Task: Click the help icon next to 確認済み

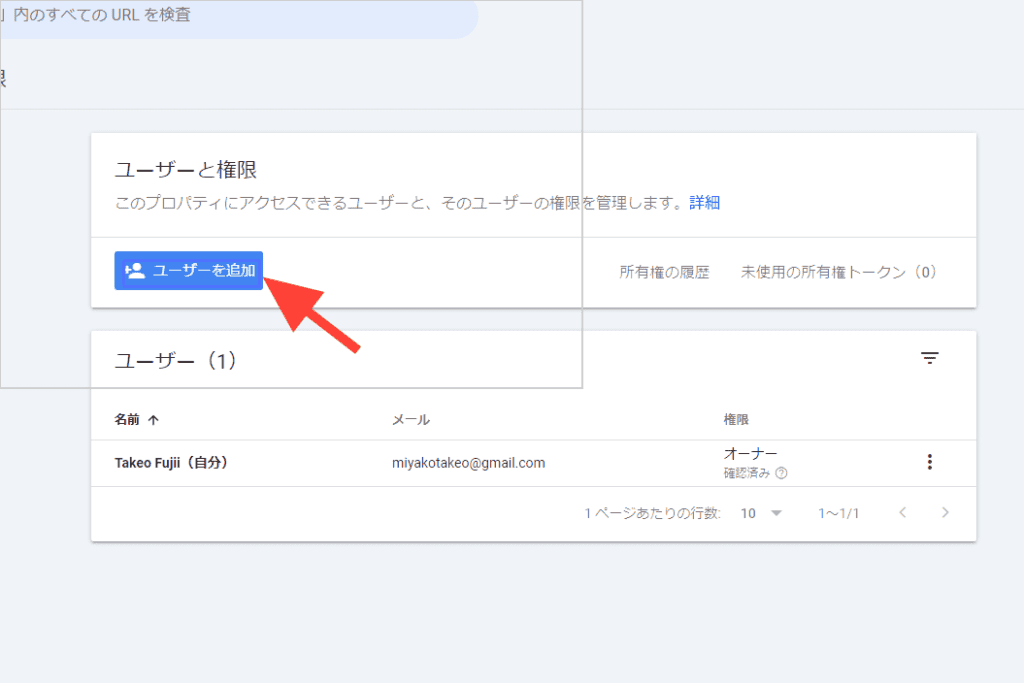Action: [781, 473]
